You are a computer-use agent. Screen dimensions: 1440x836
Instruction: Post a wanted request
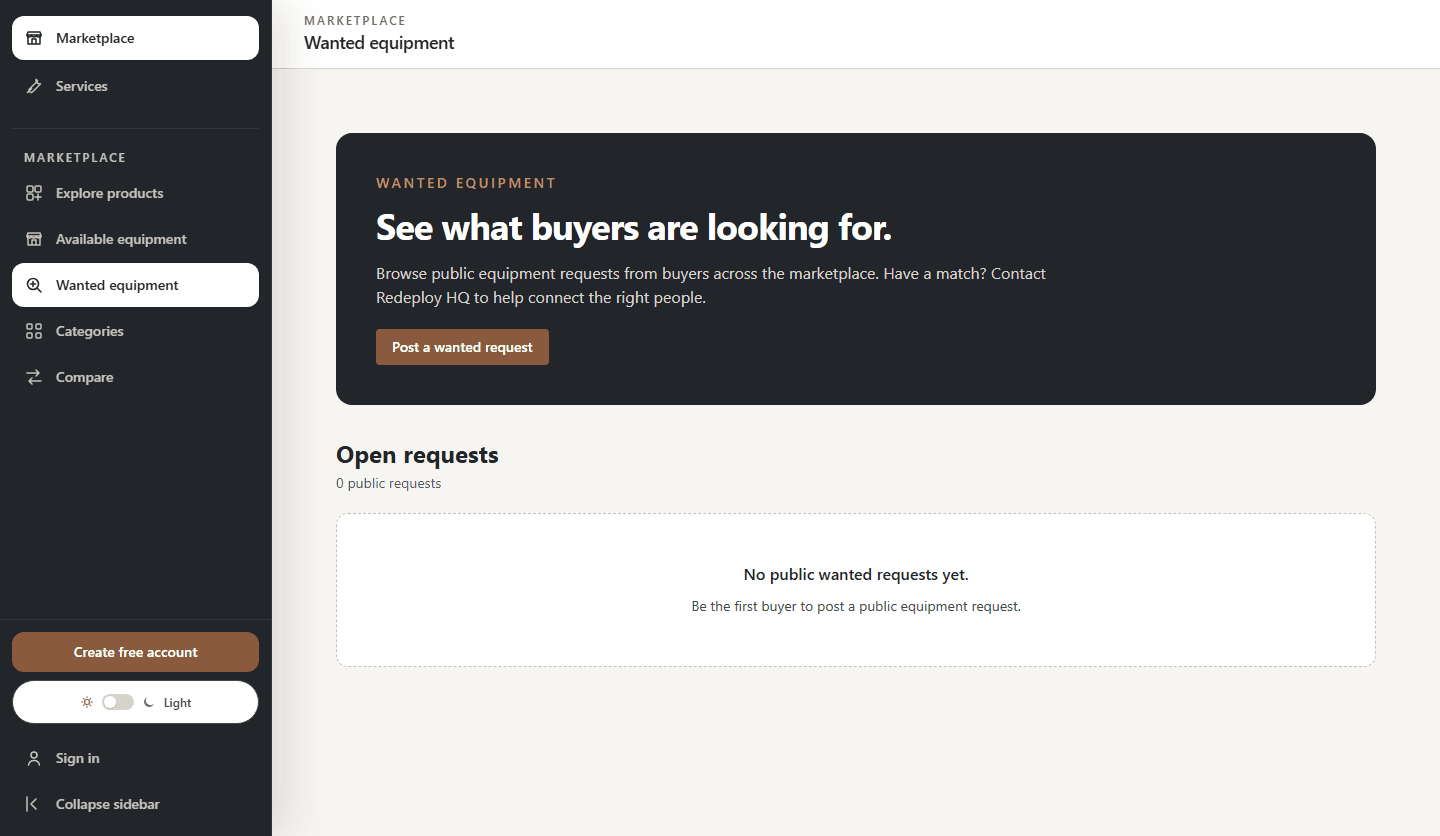[x=462, y=347]
